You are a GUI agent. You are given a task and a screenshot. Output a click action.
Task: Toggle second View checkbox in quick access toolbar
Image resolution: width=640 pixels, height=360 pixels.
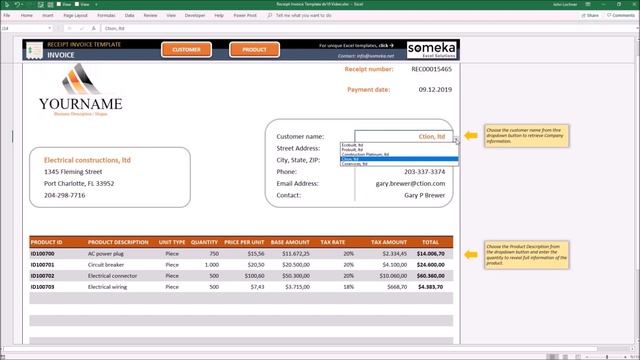(x=77, y=4)
